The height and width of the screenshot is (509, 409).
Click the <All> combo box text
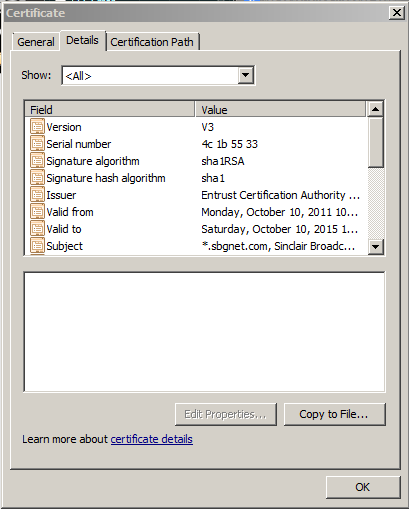(78, 76)
